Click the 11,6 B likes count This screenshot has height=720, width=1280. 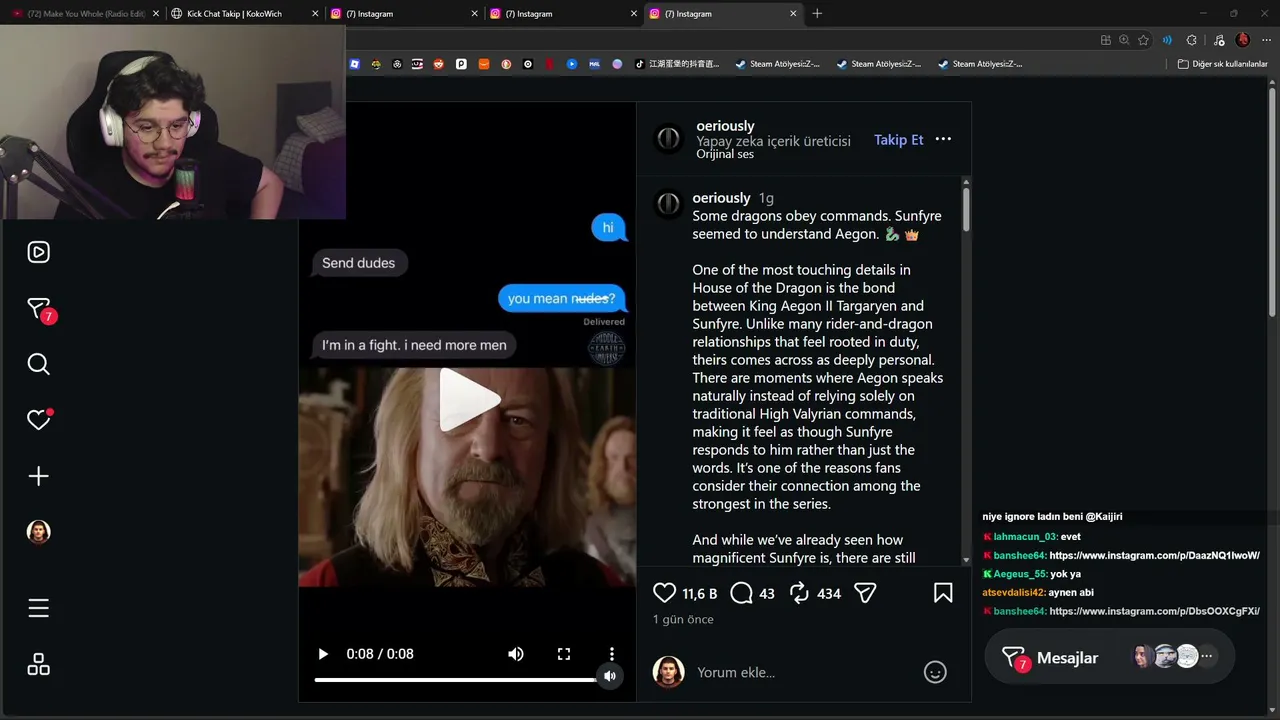pyautogui.click(x=699, y=594)
